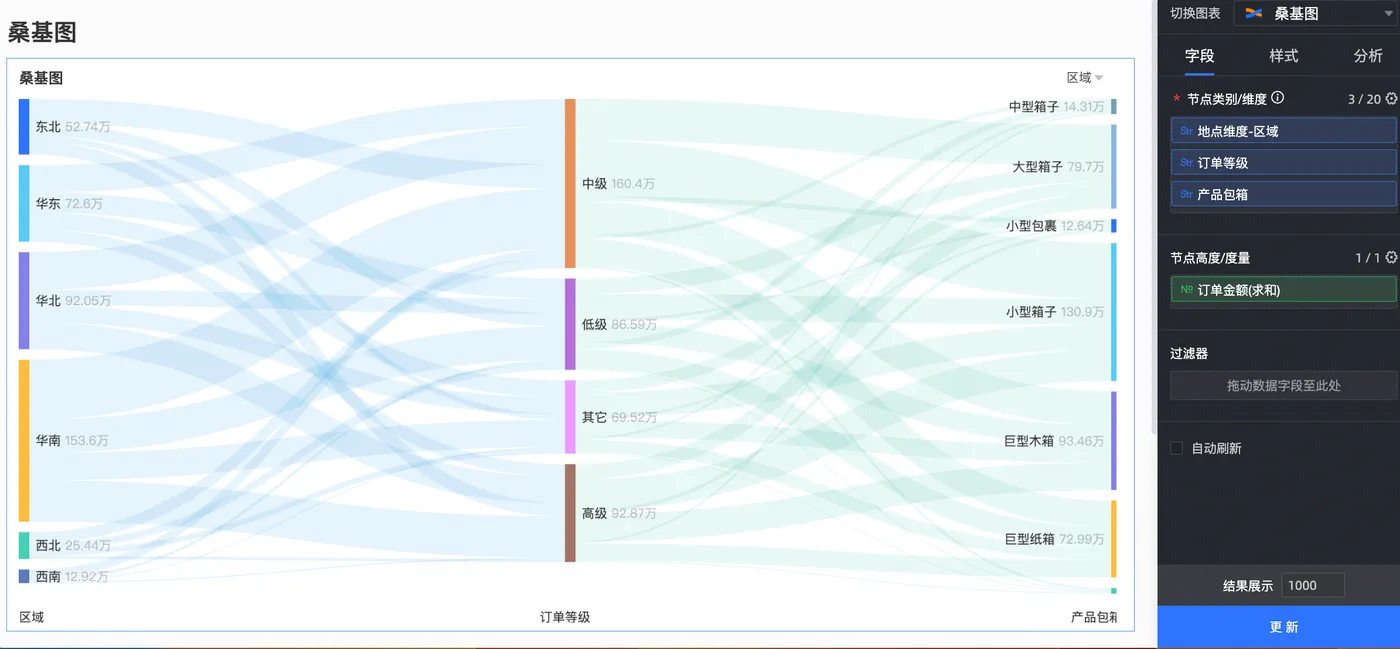Click the yellow 华南 node bar
This screenshot has width=1400, height=649.
(x=24, y=440)
